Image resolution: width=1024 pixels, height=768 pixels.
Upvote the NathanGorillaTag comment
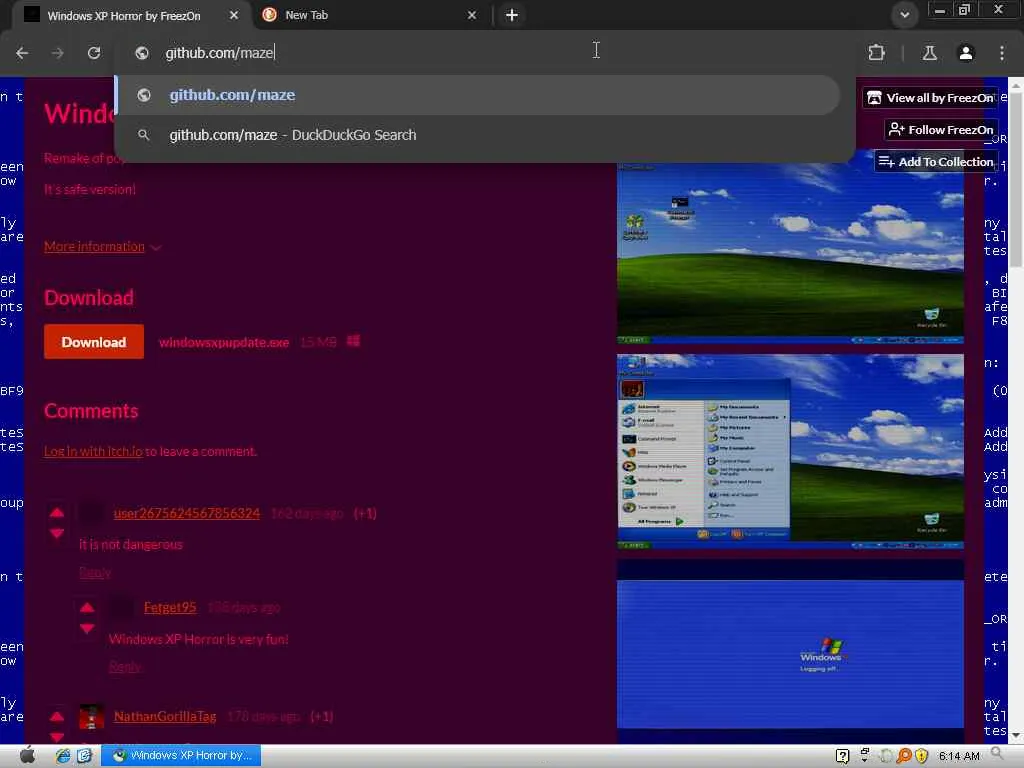point(57,716)
